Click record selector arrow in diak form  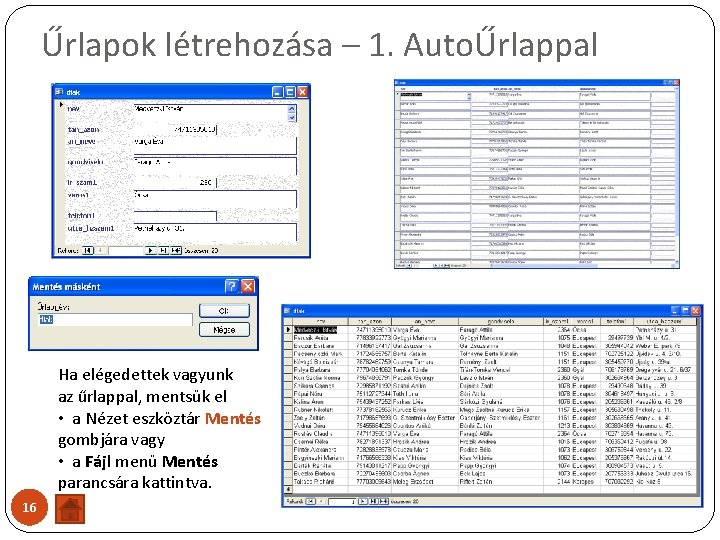click(x=61, y=105)
